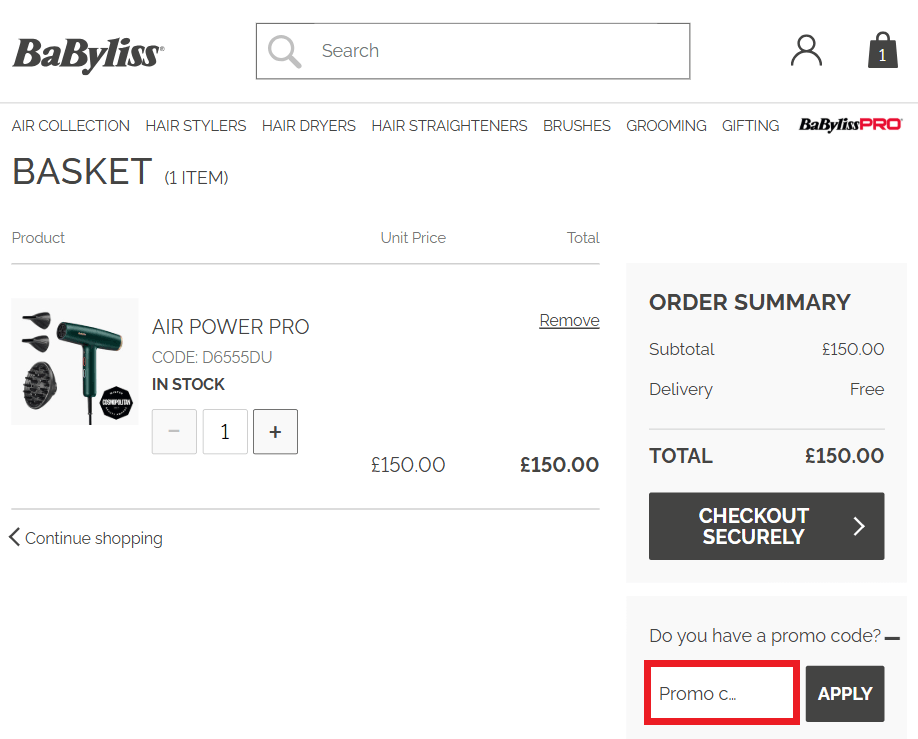Select the BaBylissPRO navigation logo

point(850,125)
